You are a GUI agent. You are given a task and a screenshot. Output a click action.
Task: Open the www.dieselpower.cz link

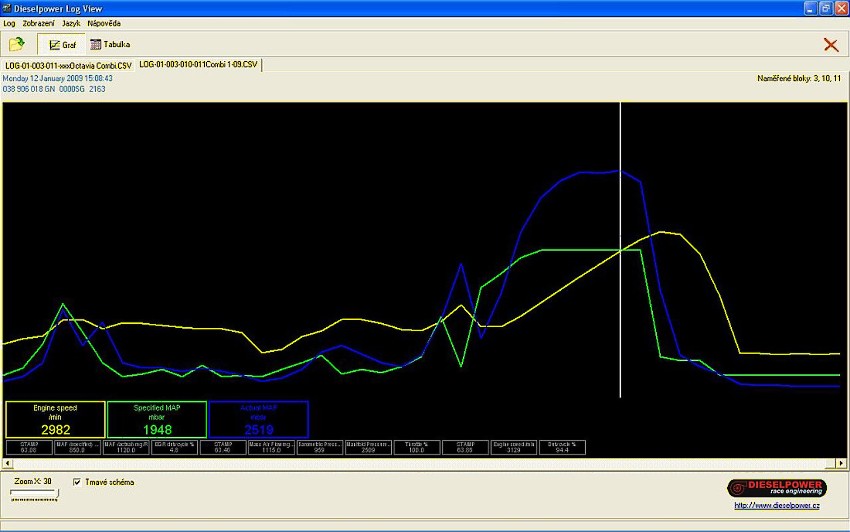(779, 505)
